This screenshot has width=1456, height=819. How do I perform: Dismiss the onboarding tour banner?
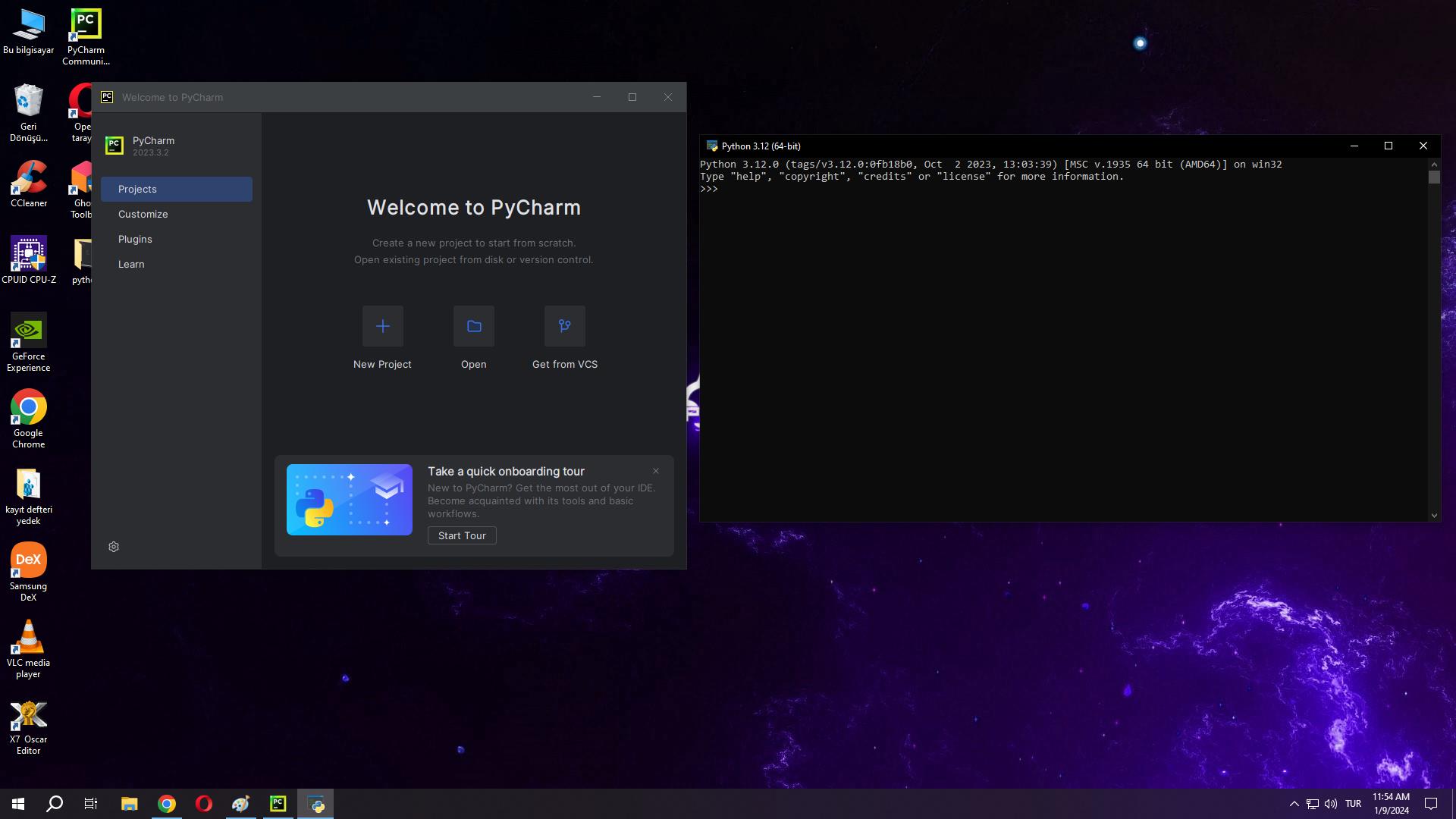coord(656,471)
